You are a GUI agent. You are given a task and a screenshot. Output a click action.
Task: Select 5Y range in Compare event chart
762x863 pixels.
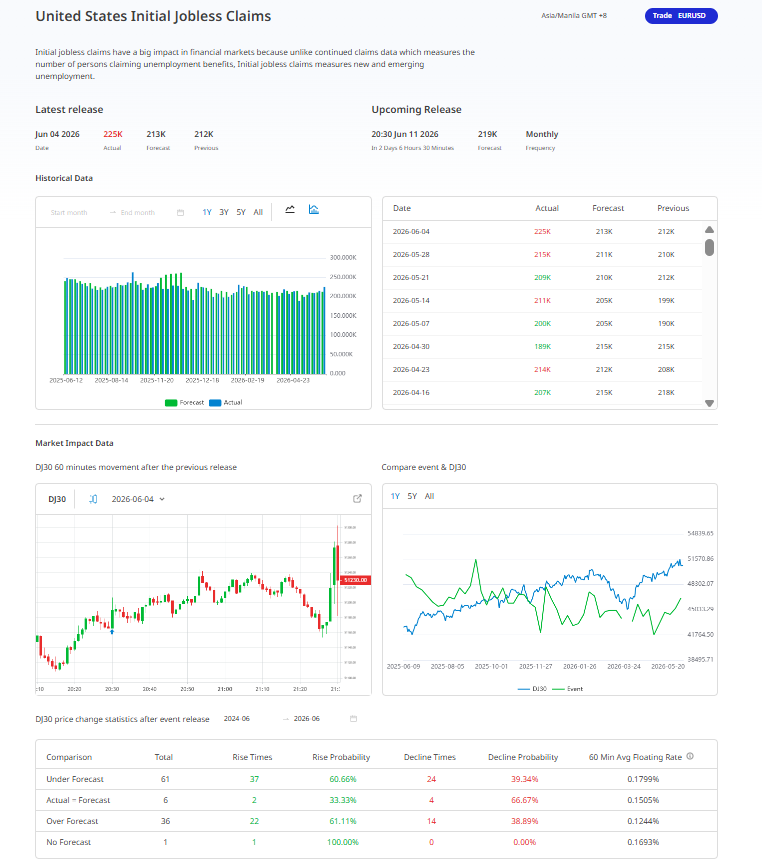412,496
